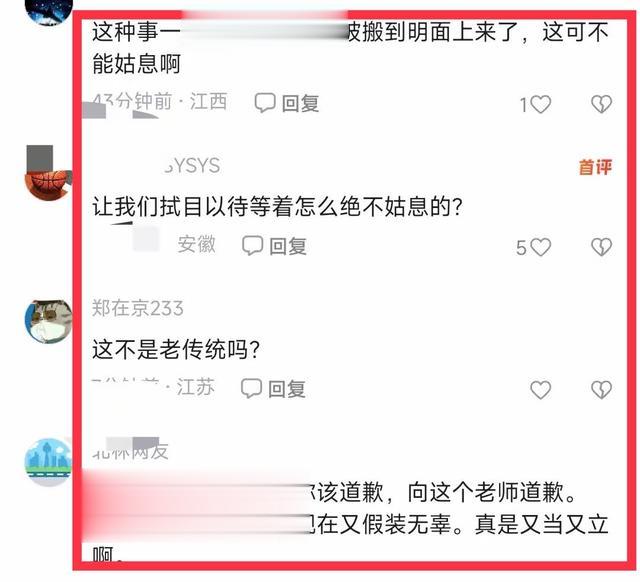Like the Jiangxi comment with 1 like
This screenshot has width=640, height=582.
coord(540,104)
